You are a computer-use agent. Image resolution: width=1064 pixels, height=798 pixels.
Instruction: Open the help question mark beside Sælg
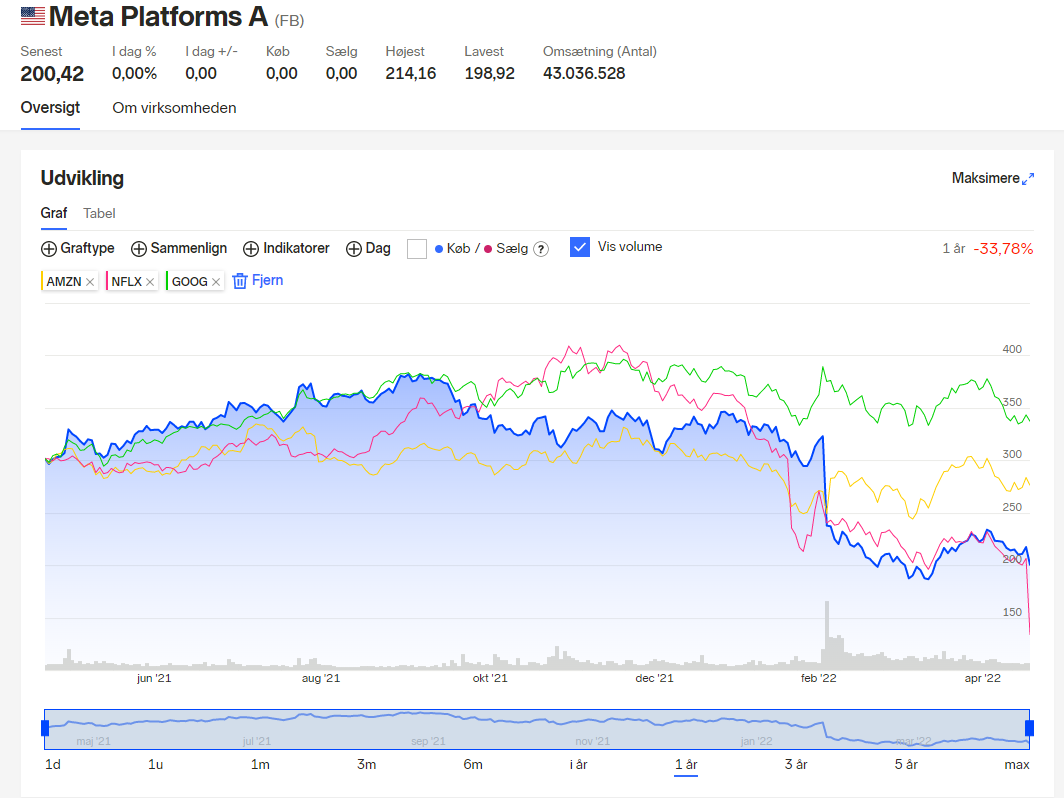pos(541,249)
